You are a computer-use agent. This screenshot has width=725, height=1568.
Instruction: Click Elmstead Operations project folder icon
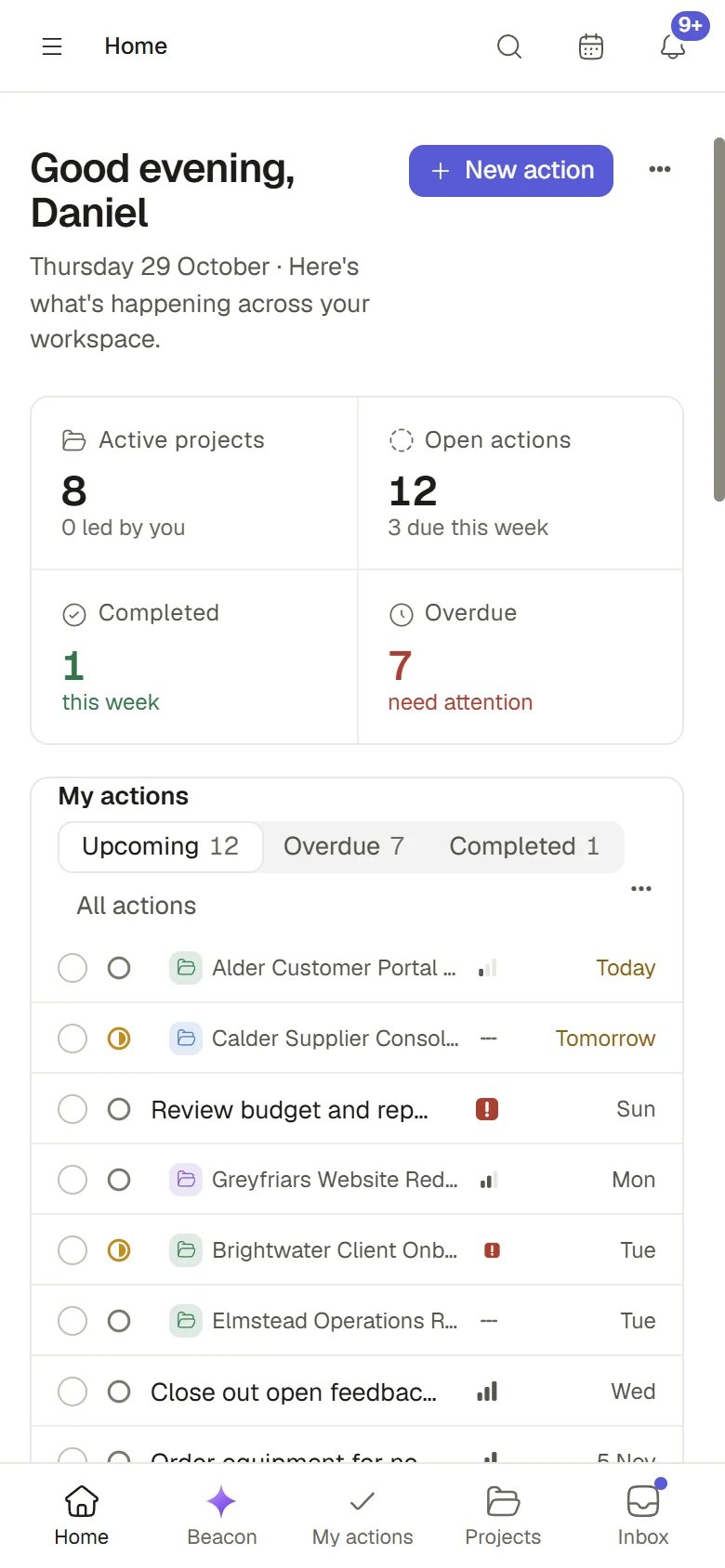click(186, 1321)
